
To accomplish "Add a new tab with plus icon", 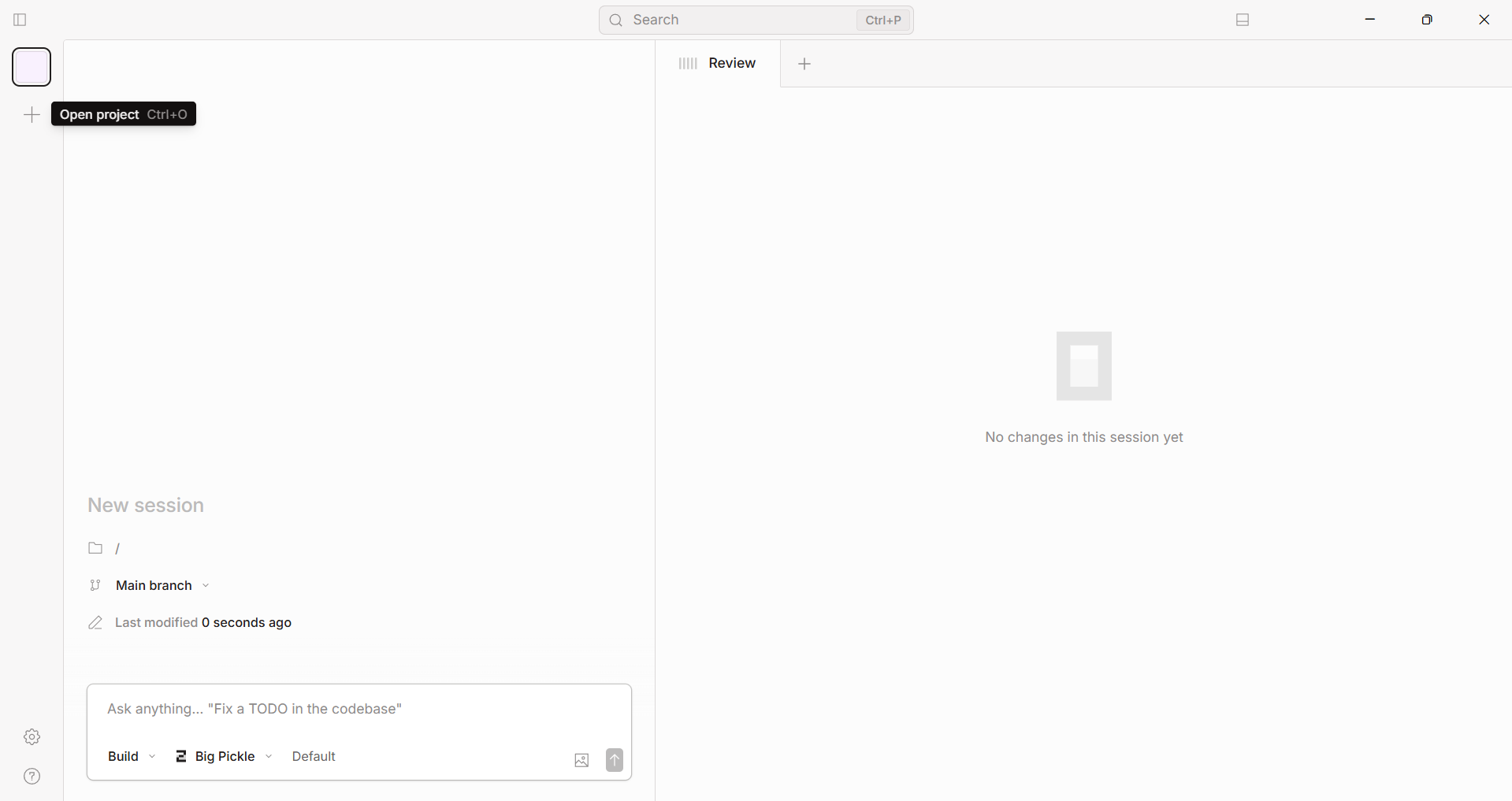I will click(x=804, y=64).
